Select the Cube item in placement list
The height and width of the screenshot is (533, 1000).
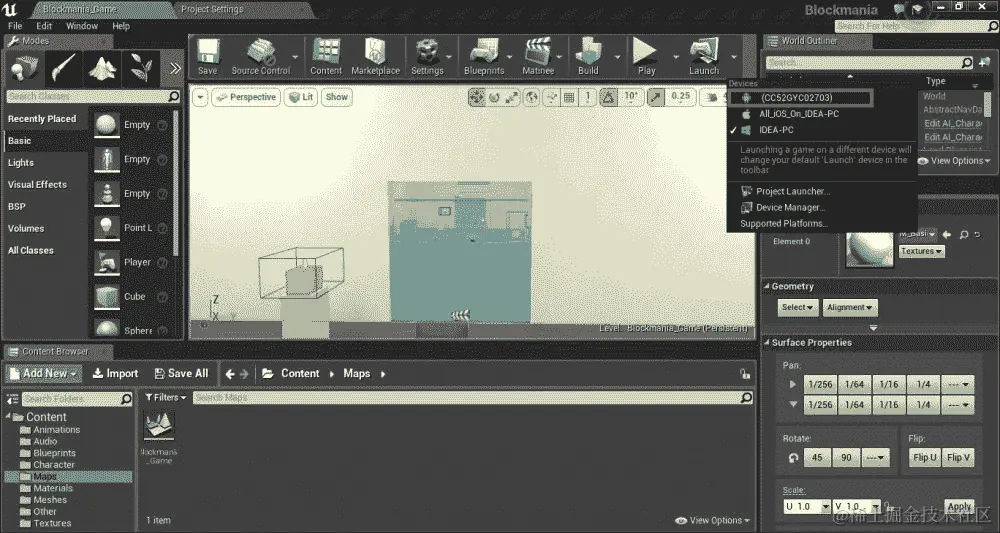pyautogui.click(x=131, y=296)
